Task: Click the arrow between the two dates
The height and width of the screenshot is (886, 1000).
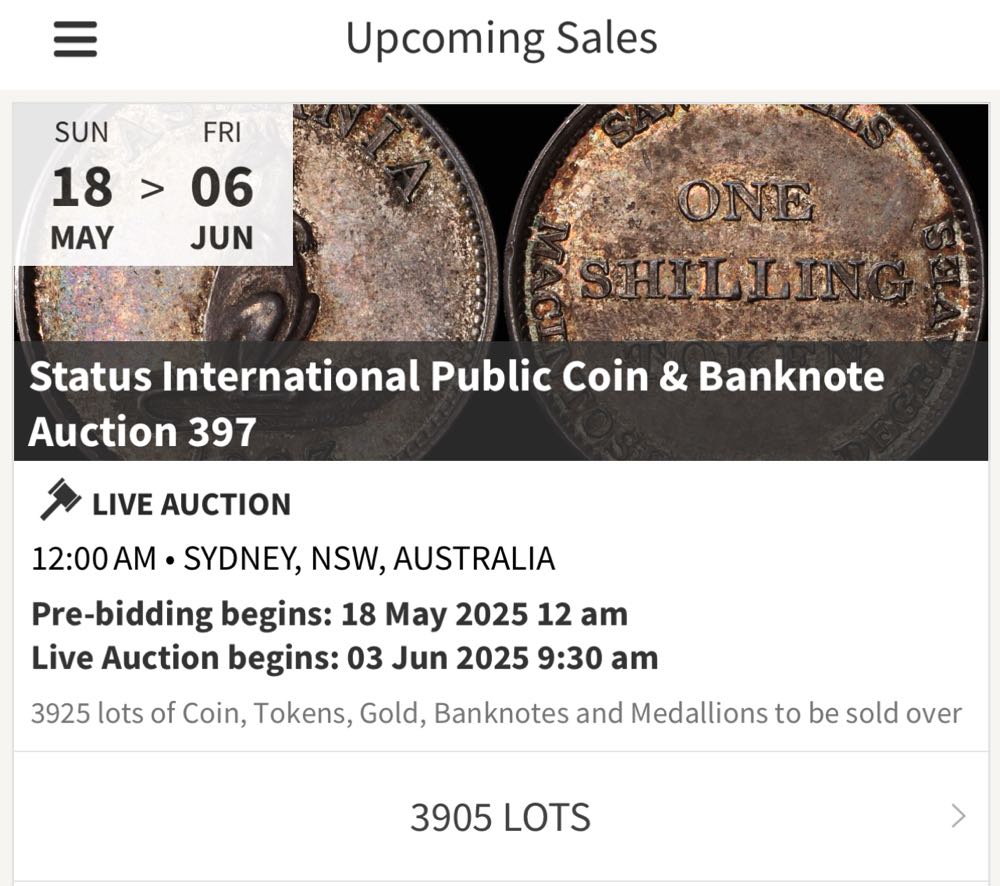Action: 152,187
